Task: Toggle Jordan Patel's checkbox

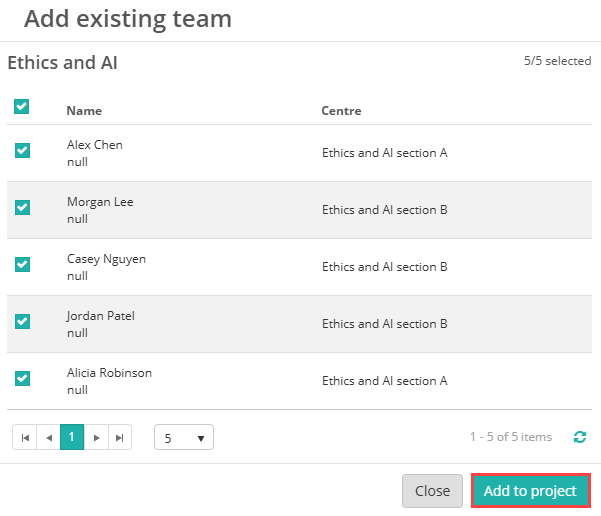Action: [22, 322]
